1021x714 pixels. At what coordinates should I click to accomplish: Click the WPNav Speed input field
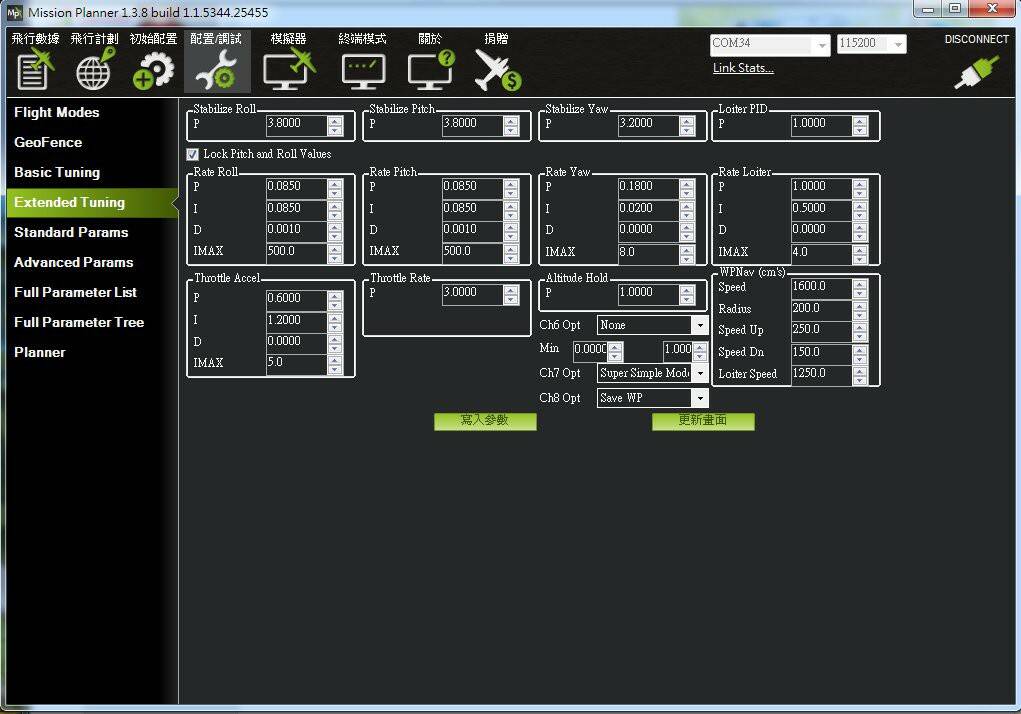coord(820,286)
